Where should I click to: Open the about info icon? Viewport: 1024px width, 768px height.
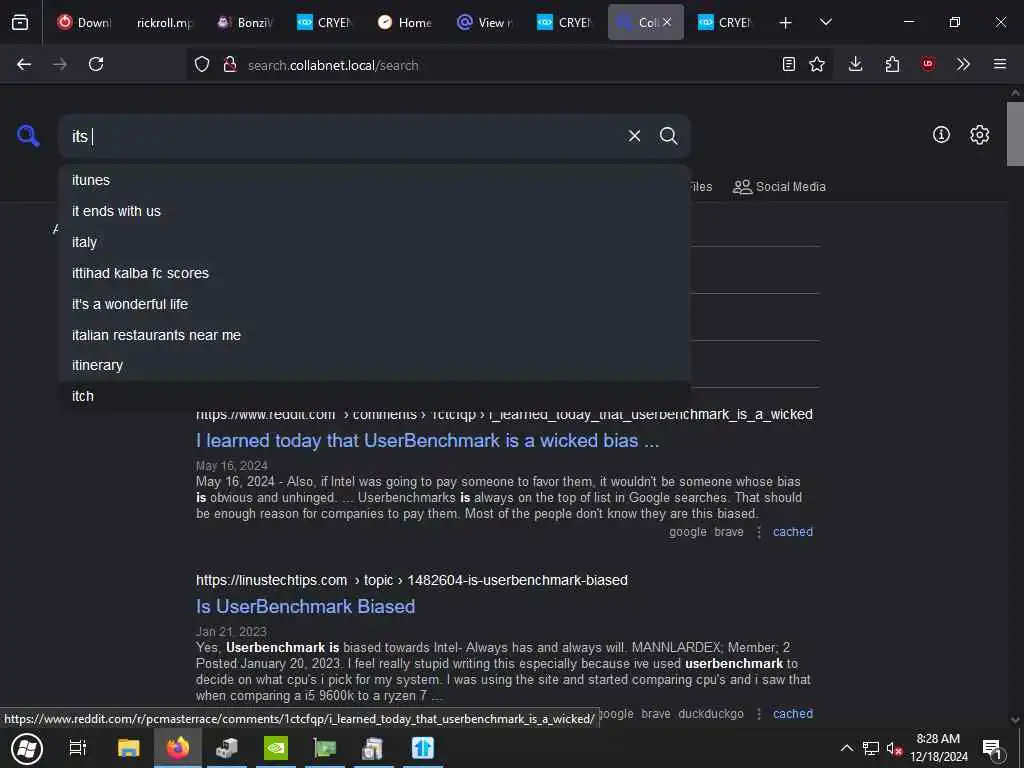tap(941, 135)
